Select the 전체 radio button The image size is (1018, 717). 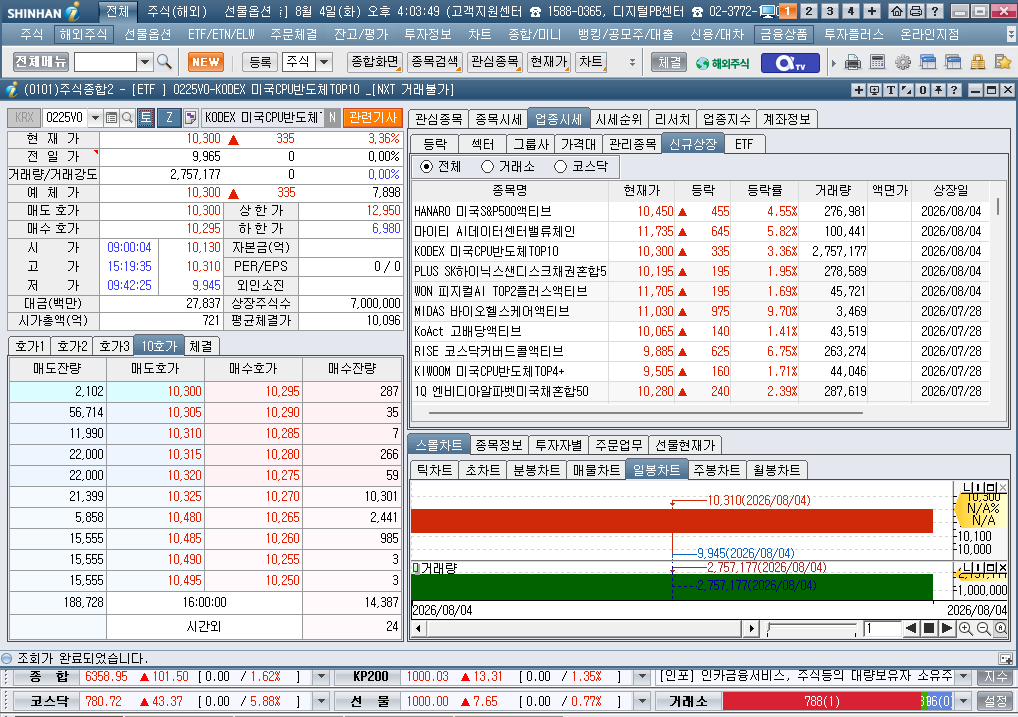tap(427, 167)
